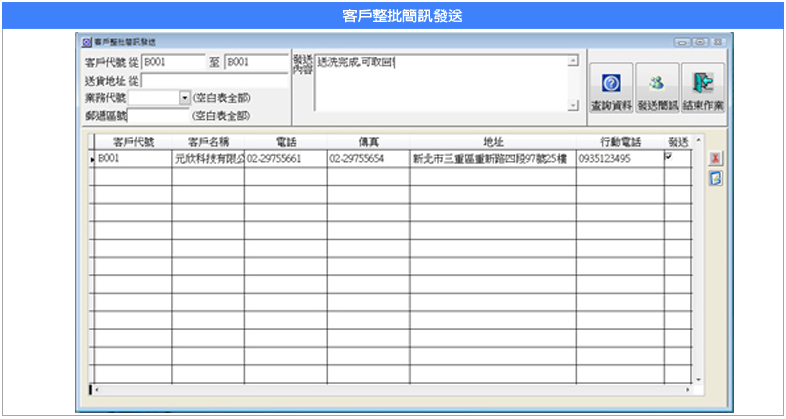This screenshot has height=419, width=786.
Task: Select the address cell of row B001
Action: (492, 158)
